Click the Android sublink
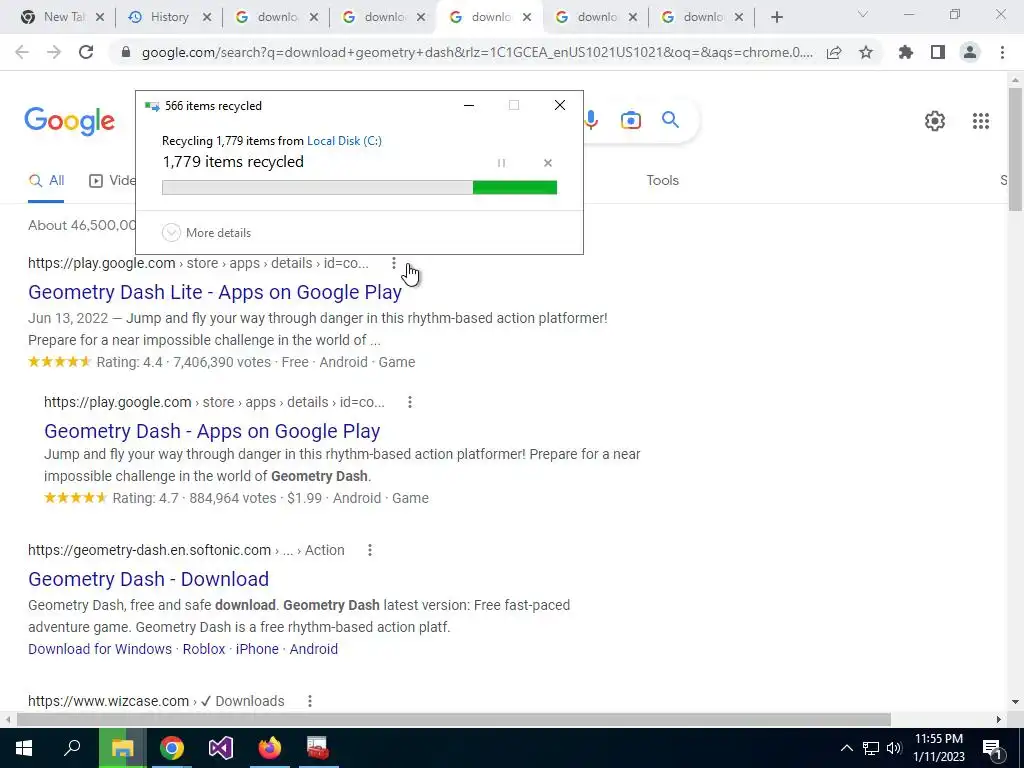Screen dimensions: 1024x768 [313, 649]
